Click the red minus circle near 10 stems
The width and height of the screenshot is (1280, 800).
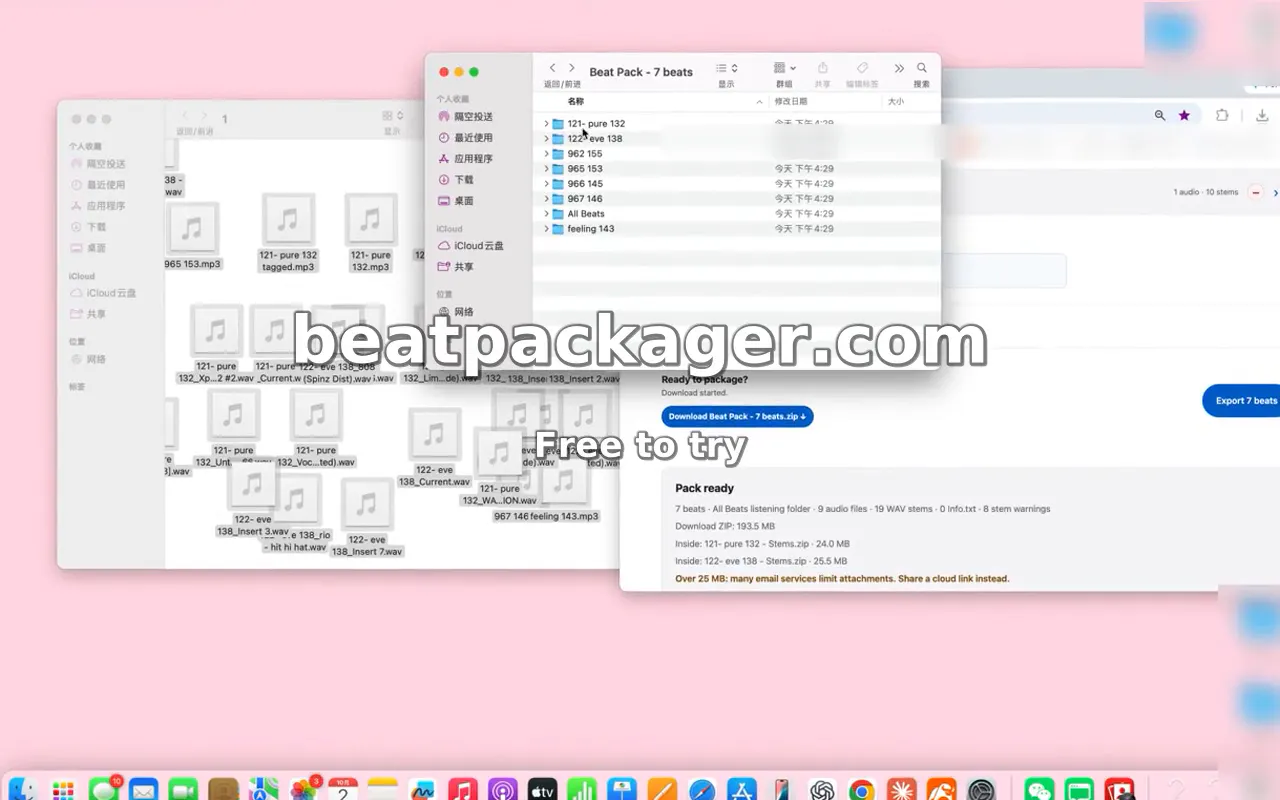pos(1256,192)
